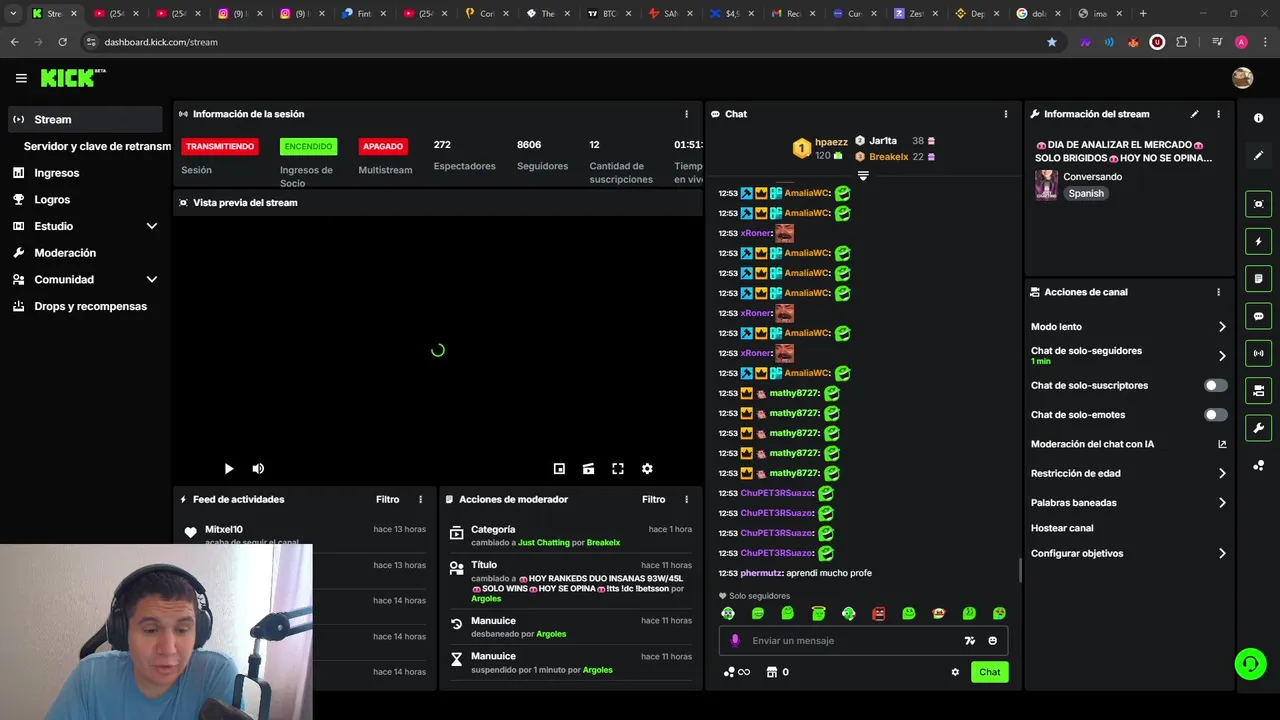Toggle theater mode in stream preview
Image resolution: width=1280 pixels, height=720 pixels.
point(588,468)
